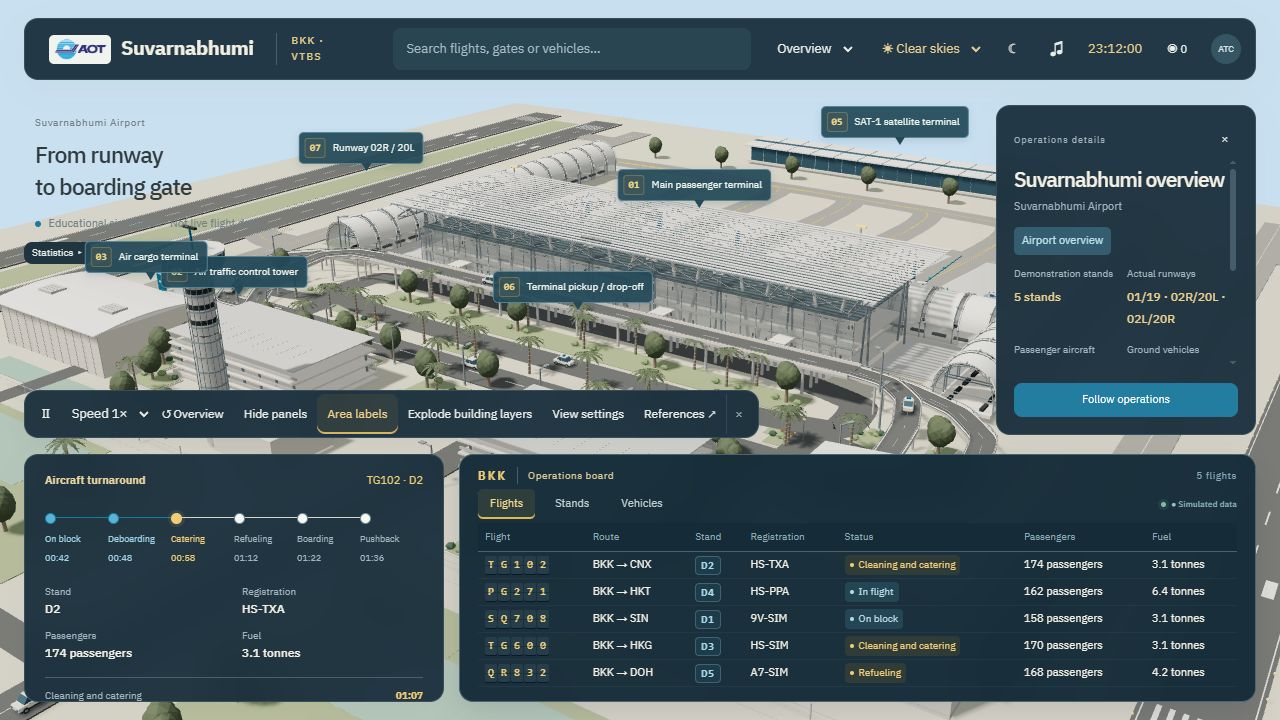This screenshot has height=720, width=1280.
Task: Click the 23:12:00 clock display
Action: 1115,49
